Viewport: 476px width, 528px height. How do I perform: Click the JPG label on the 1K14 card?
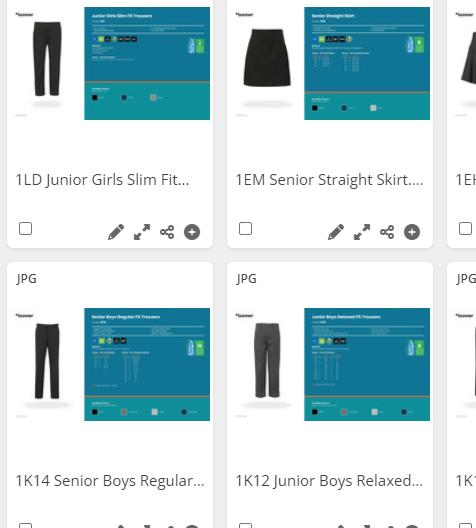click(26, 279)
